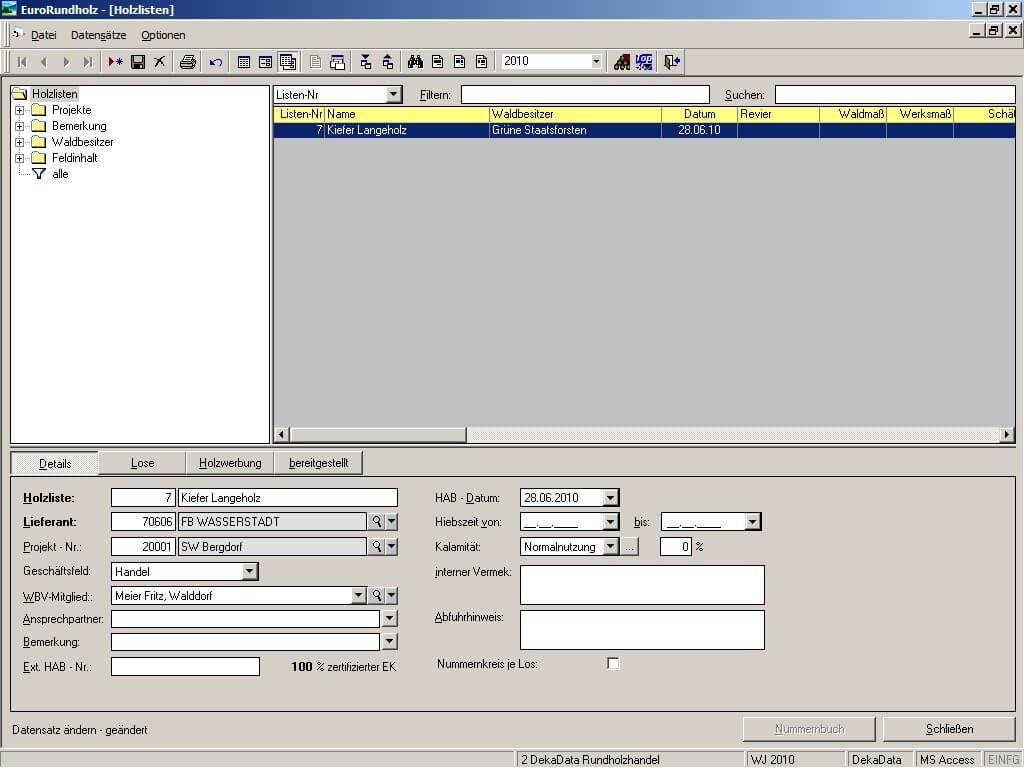Screen dimensions: 1024x768
Task: Toggle the Nummernkreis je Los checkbox
Action: point(613,664)
